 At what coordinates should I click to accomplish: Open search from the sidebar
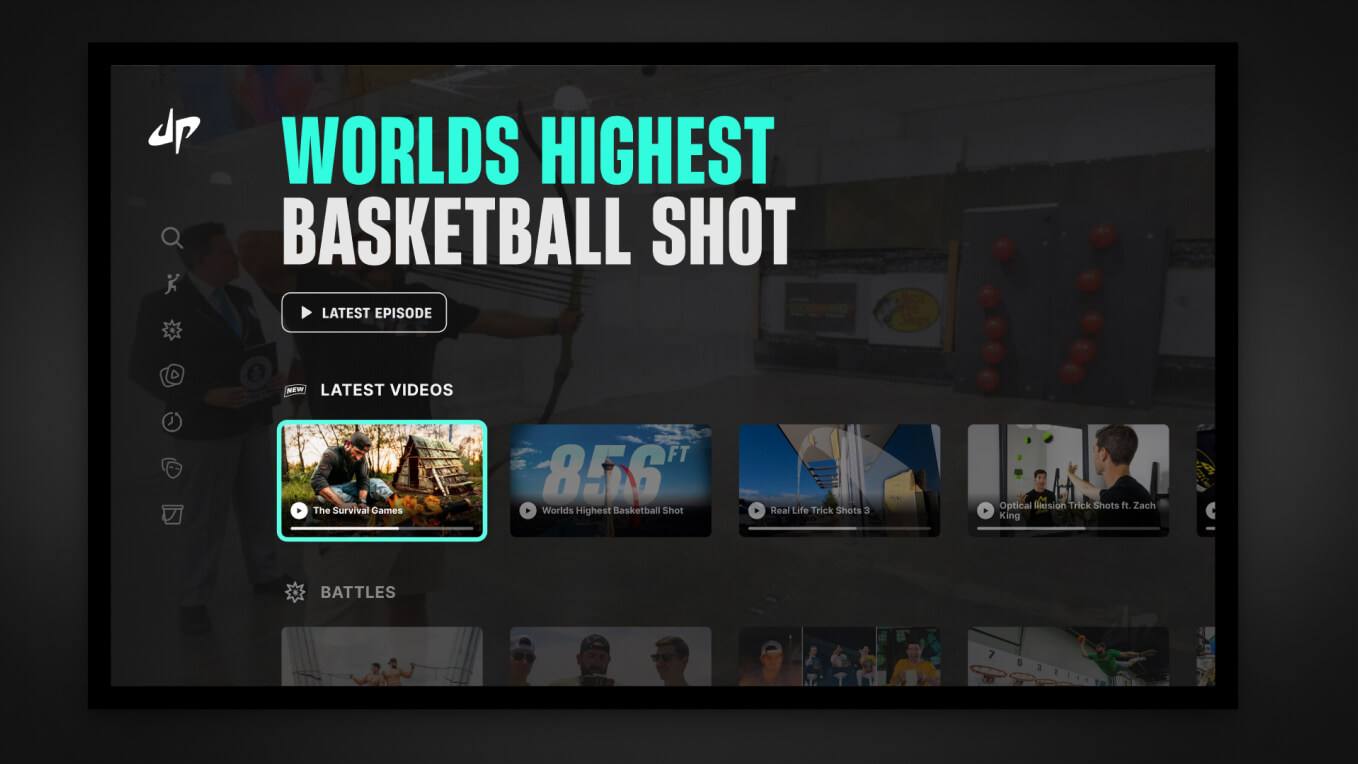click(x=172, y=237)
